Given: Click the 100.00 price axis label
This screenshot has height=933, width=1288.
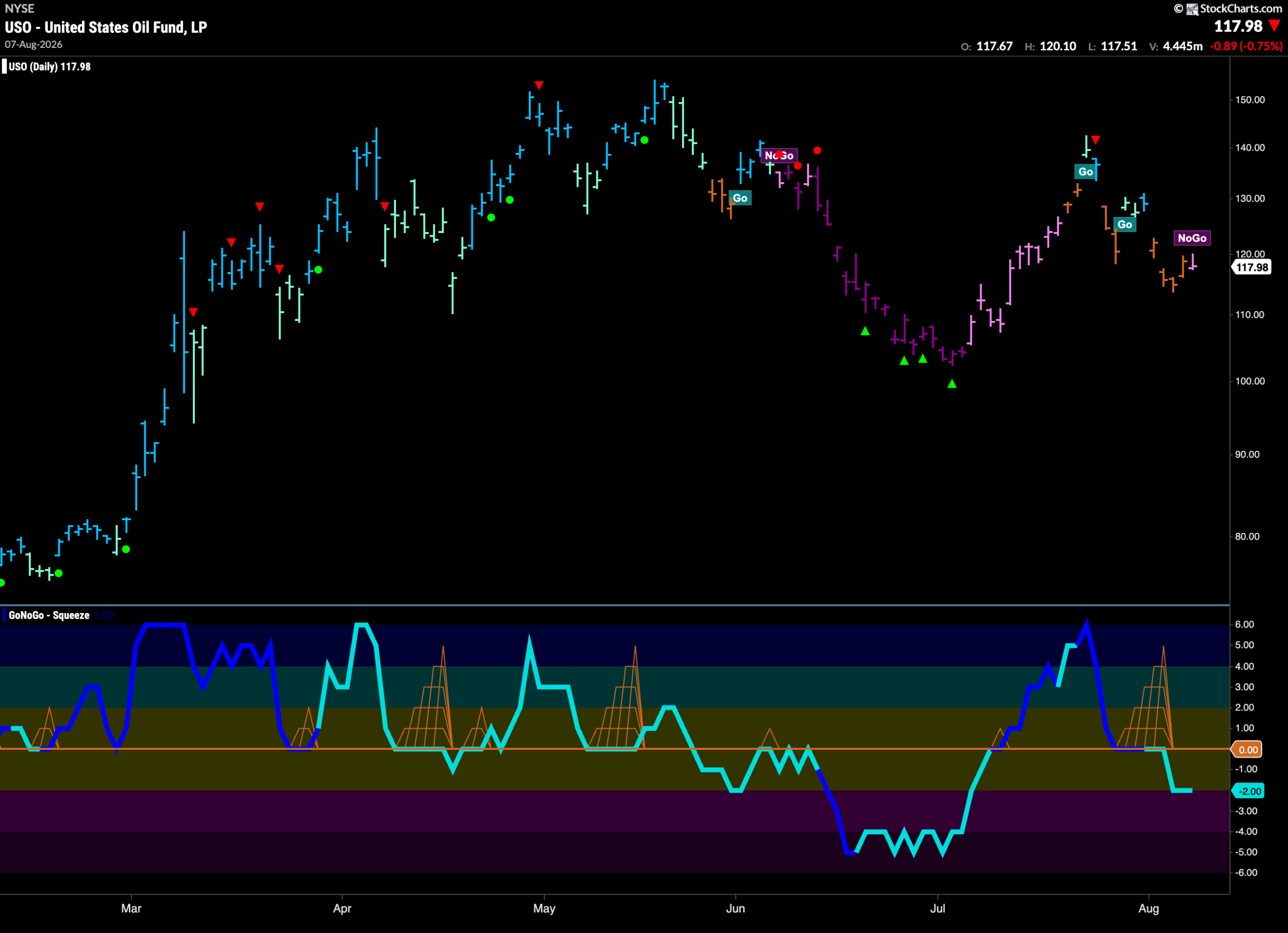Looking at the screenshot, I should [x=1250, y=381].
